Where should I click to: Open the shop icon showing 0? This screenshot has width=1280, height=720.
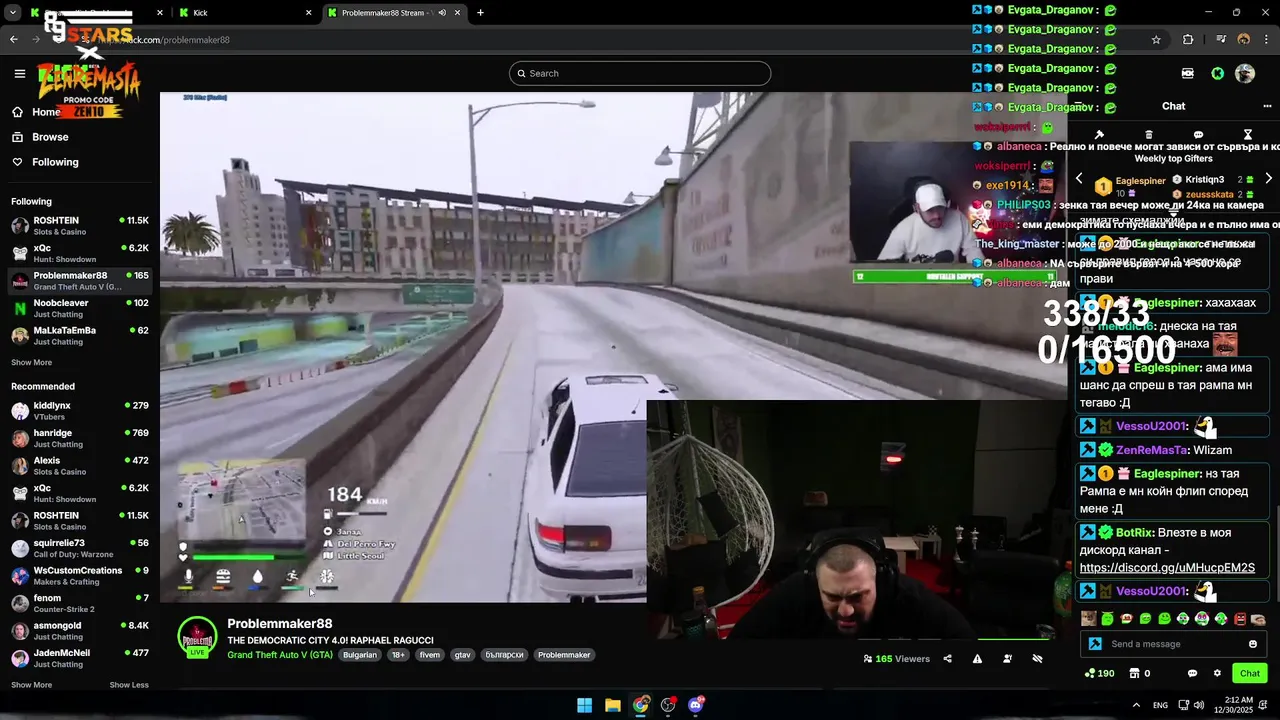click(1139, 673)
